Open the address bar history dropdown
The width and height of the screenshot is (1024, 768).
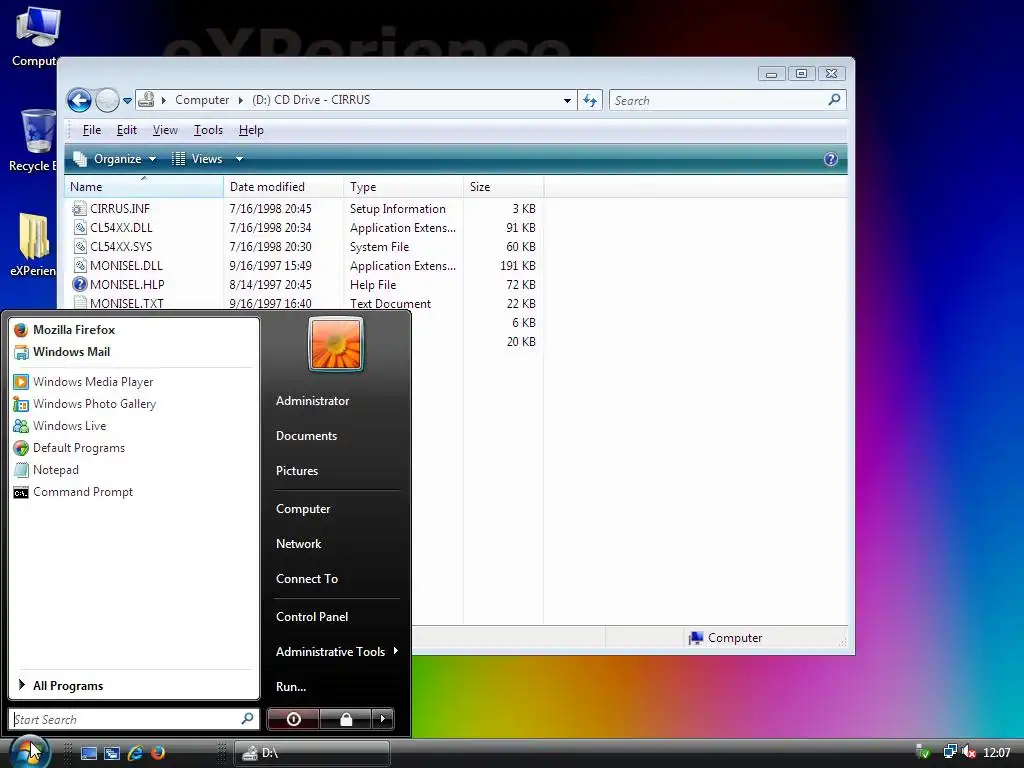567,101
